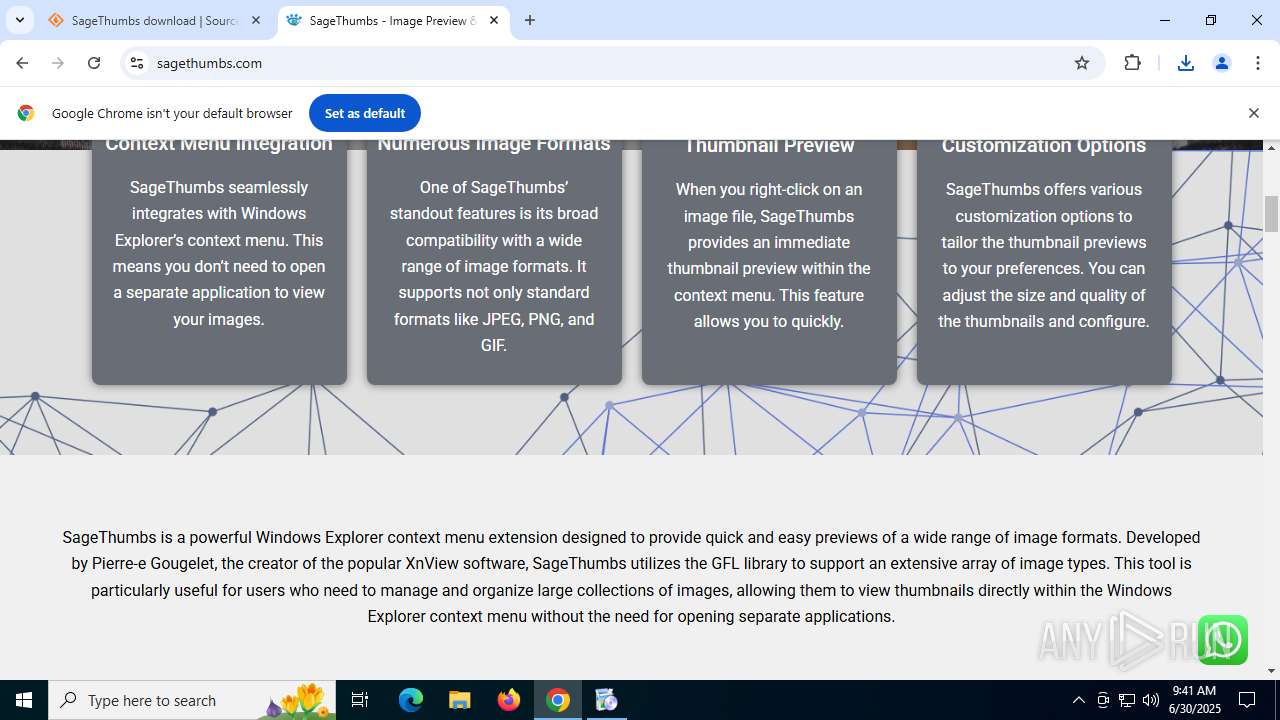Open the tab search dropdown arrow
This screenshot has width=1280, height=720.
point(19,20)
